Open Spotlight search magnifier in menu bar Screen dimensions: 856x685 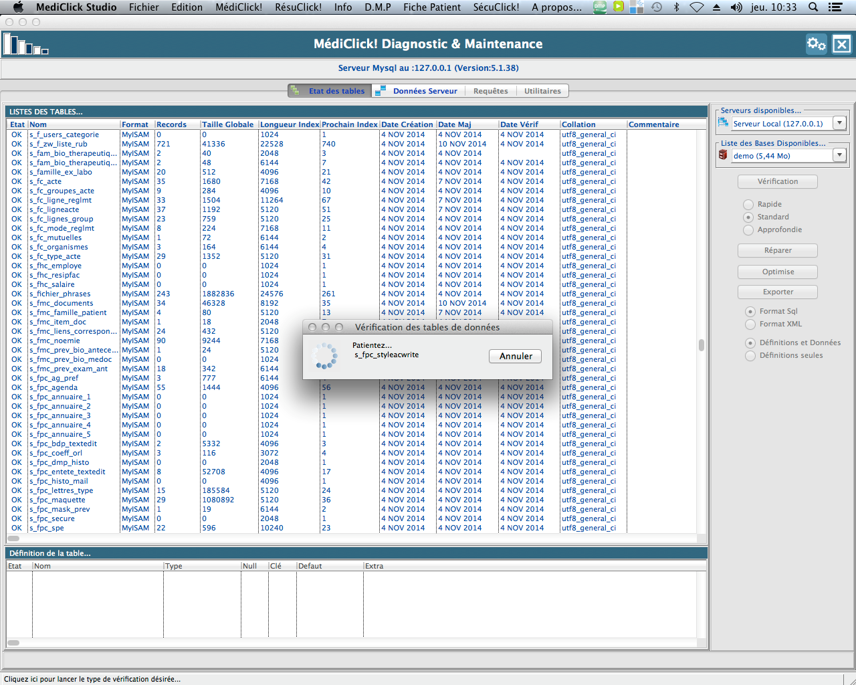click(x=813, y=7)
